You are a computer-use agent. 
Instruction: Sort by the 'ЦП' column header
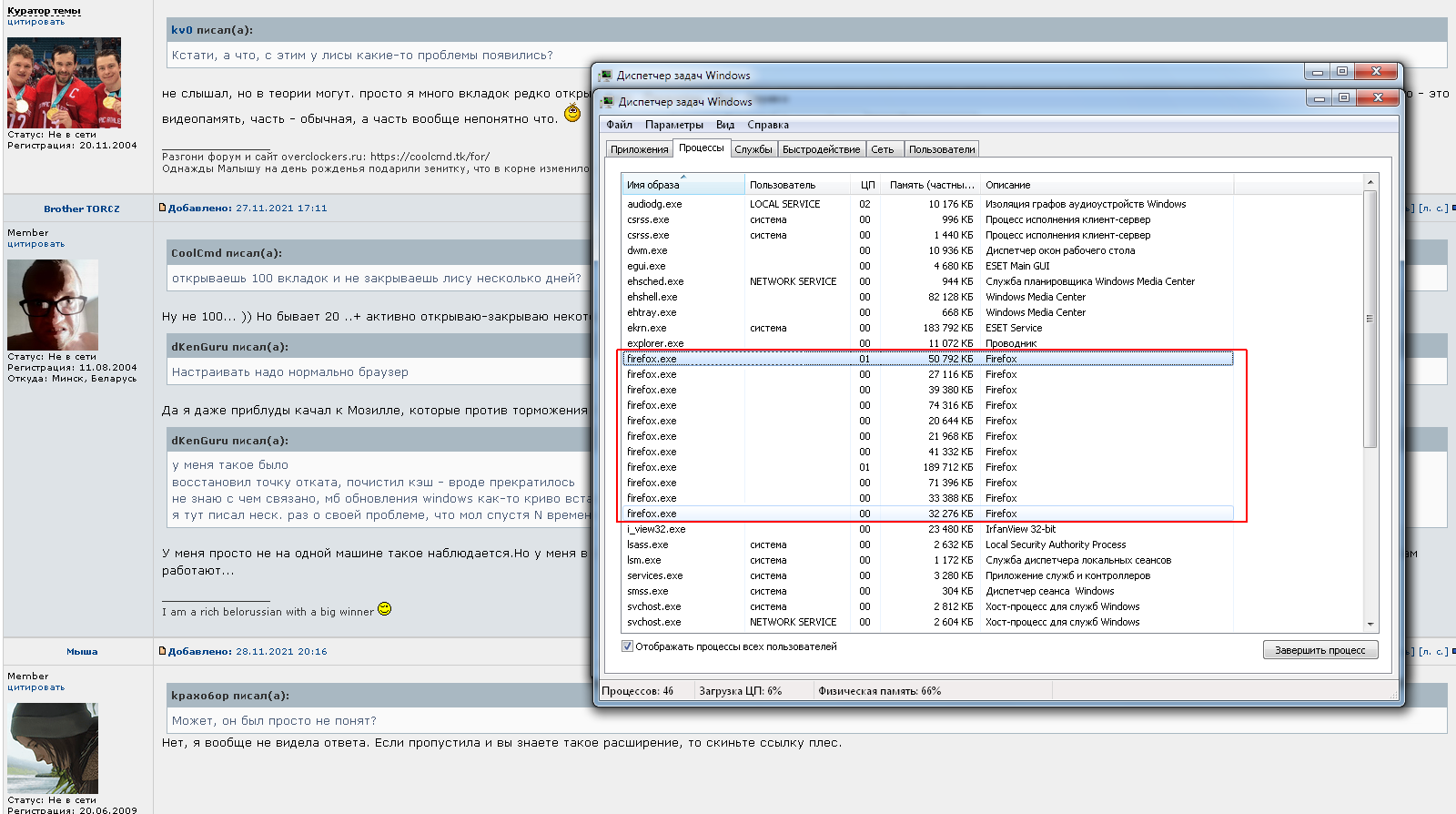[867, 185]
